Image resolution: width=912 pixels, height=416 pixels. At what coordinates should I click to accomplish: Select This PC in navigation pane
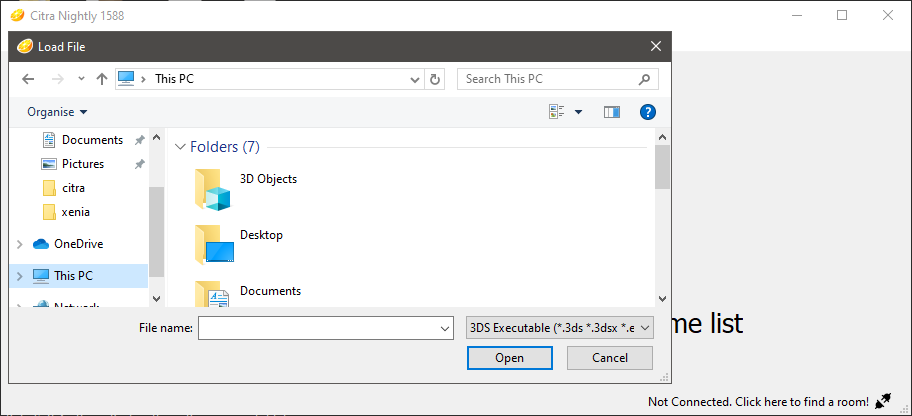pos(73,276)
